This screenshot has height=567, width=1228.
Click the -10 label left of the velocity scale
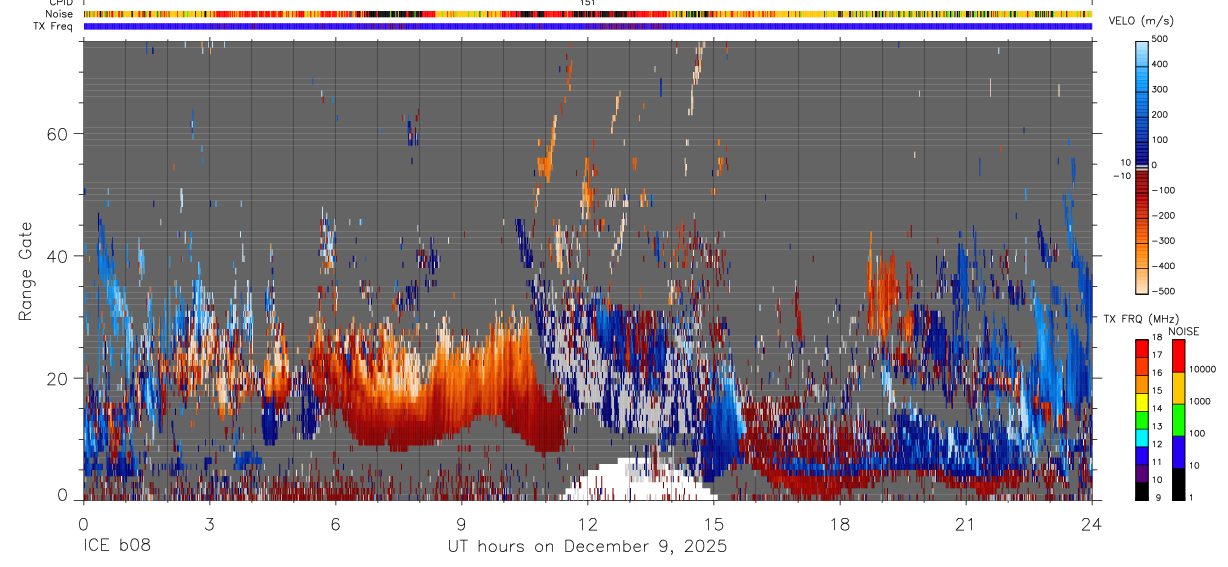click(1122, 175)
